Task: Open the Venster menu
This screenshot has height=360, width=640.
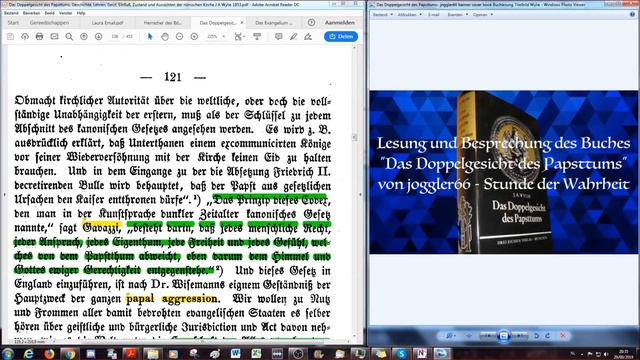Action: [x=65, y=13]
